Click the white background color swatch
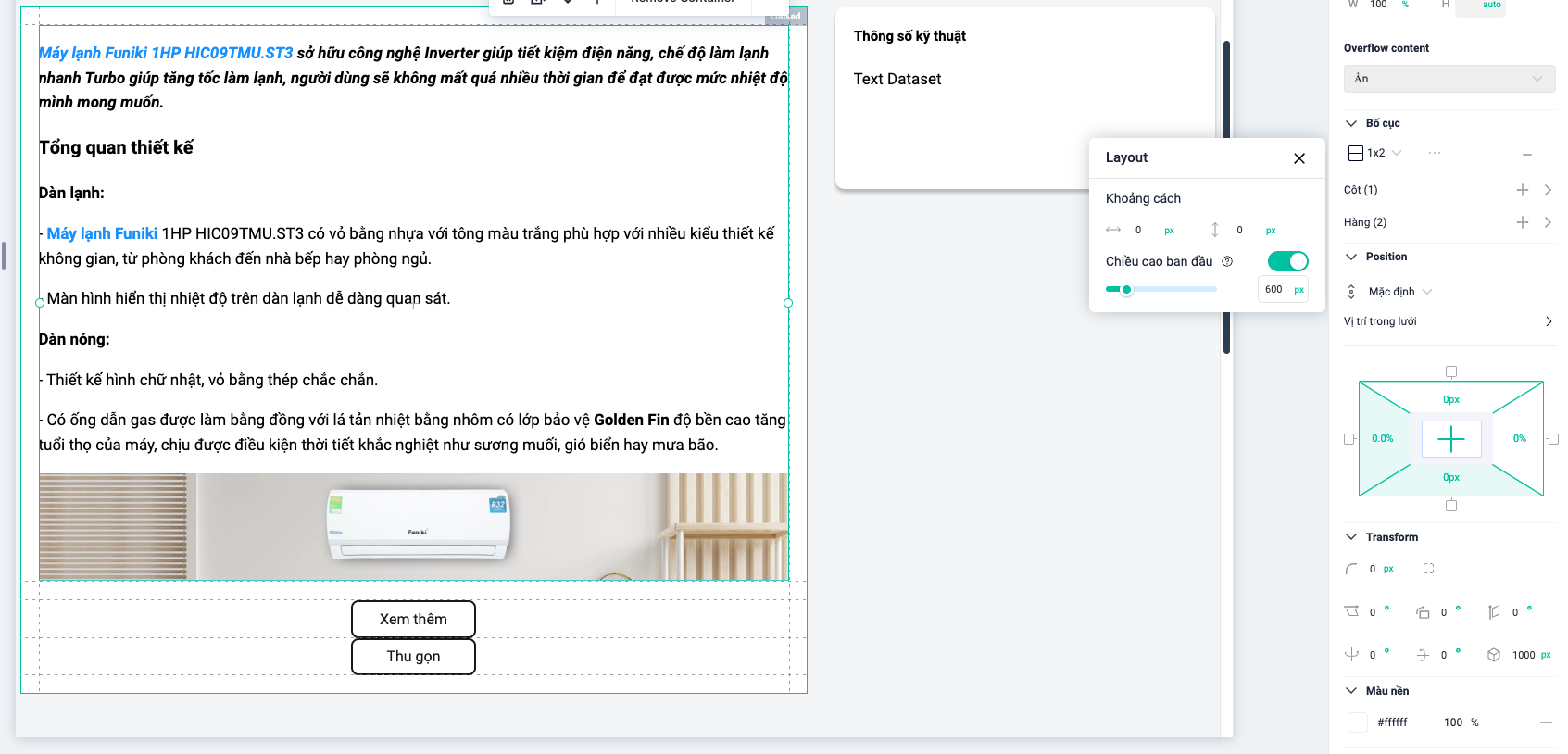The image size is (1568, 754). point(1358,723)
